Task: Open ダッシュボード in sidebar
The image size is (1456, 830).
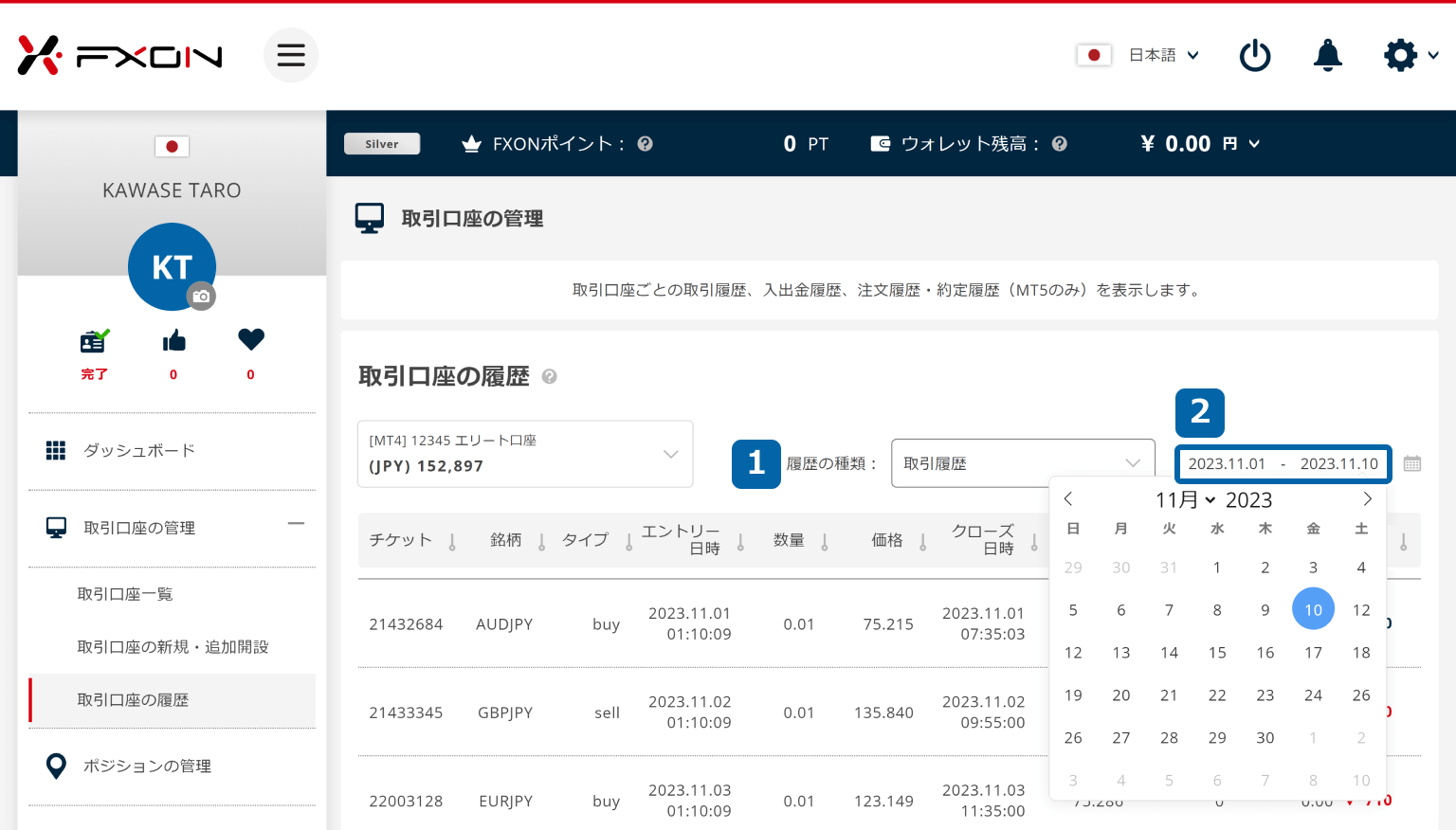Action: (x=139, y=450)
